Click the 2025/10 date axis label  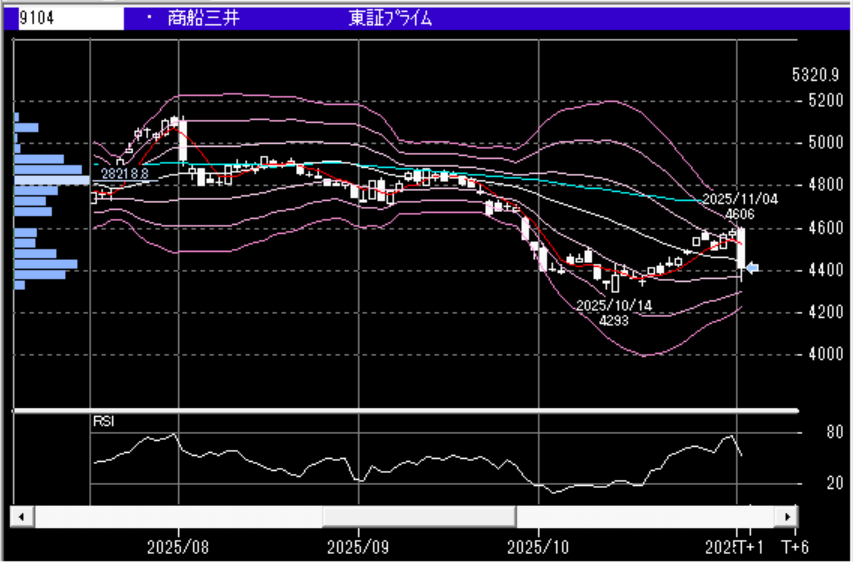[538, 547]
